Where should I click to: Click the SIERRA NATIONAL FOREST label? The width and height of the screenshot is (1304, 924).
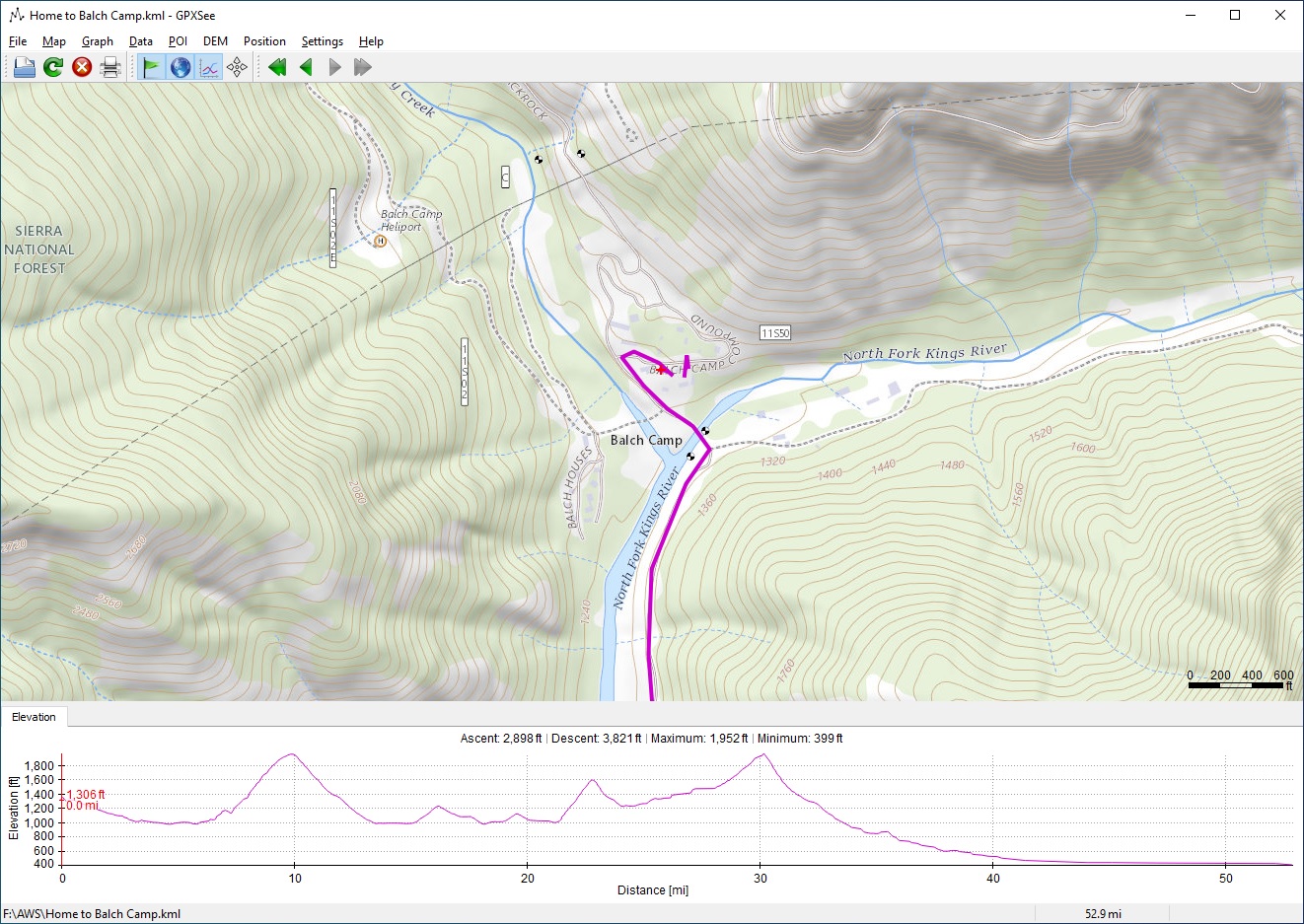[x=38, y=249]
